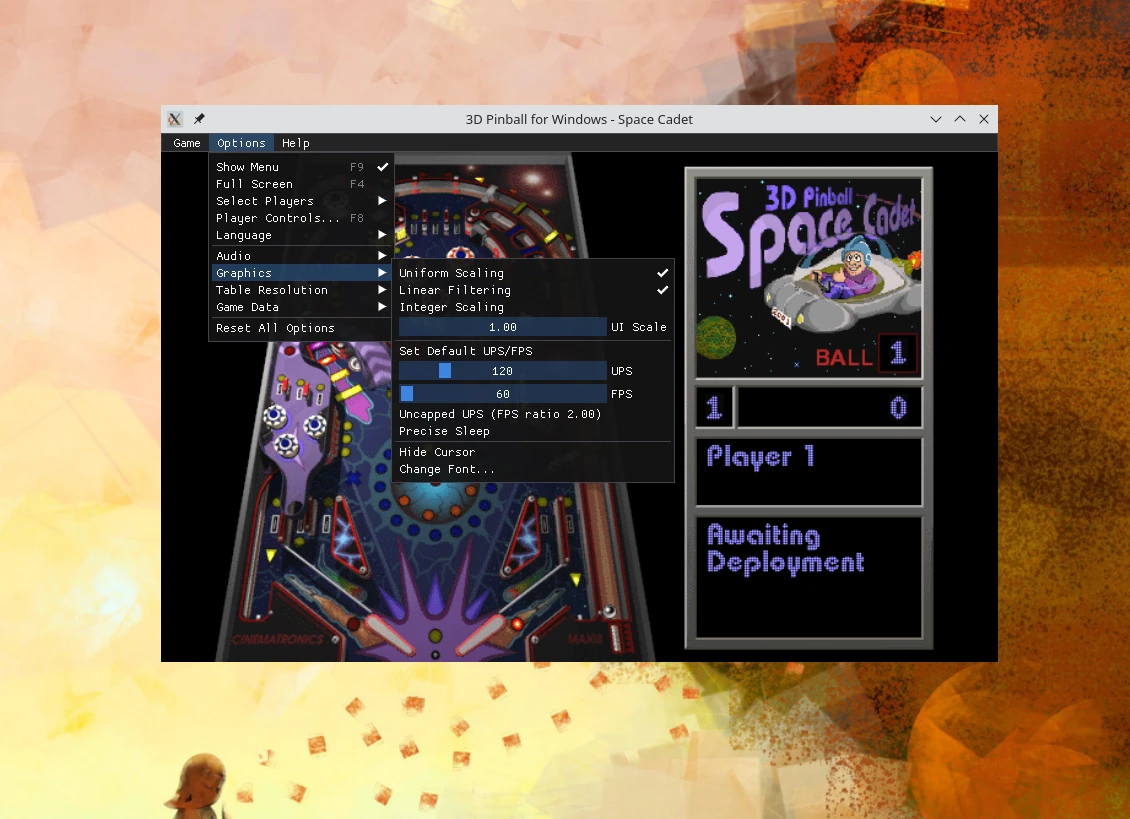The height and width of the screenshot is (819, 1130).
Task: Click the UI Scale slider showing 1.00
Action: tap(502, 327)
